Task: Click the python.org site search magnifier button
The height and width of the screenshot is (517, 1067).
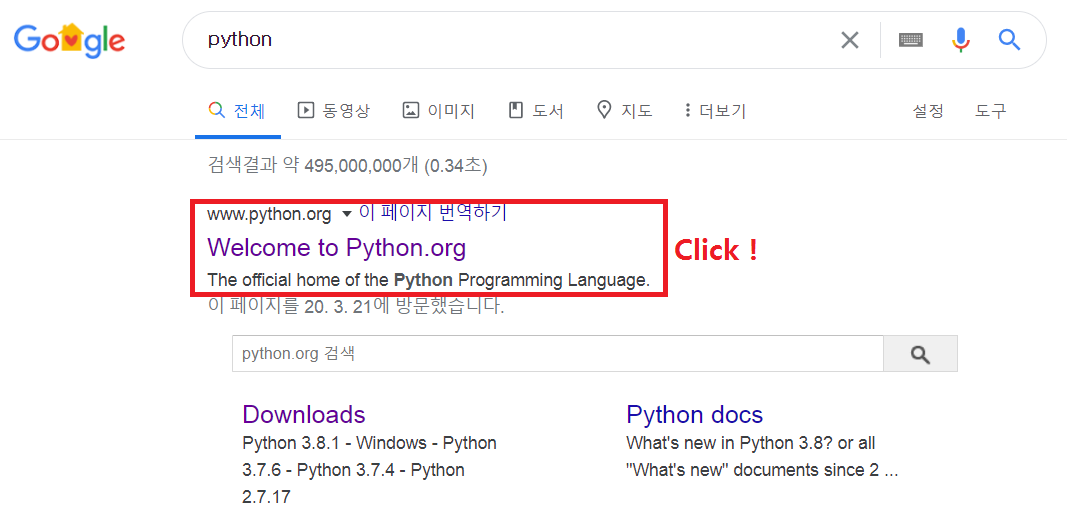Action: (920, 354)
